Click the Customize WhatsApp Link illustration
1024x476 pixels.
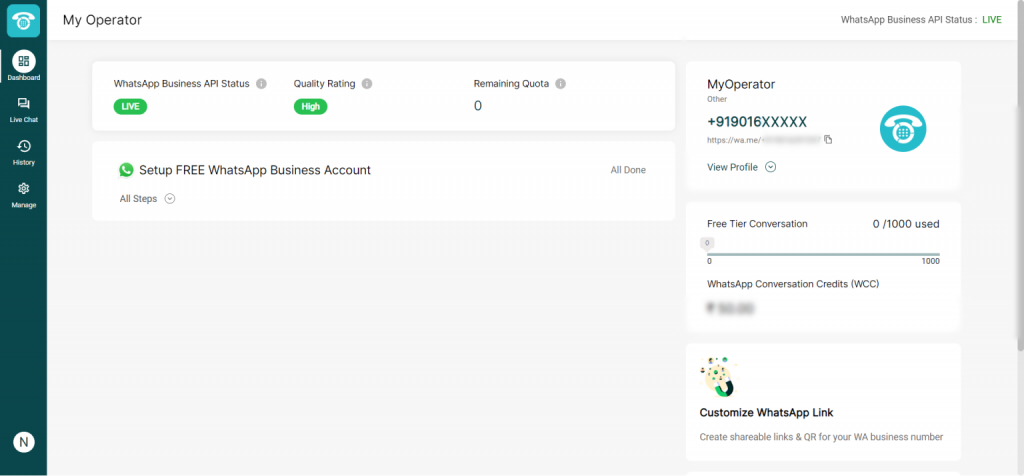click(718, 377)
